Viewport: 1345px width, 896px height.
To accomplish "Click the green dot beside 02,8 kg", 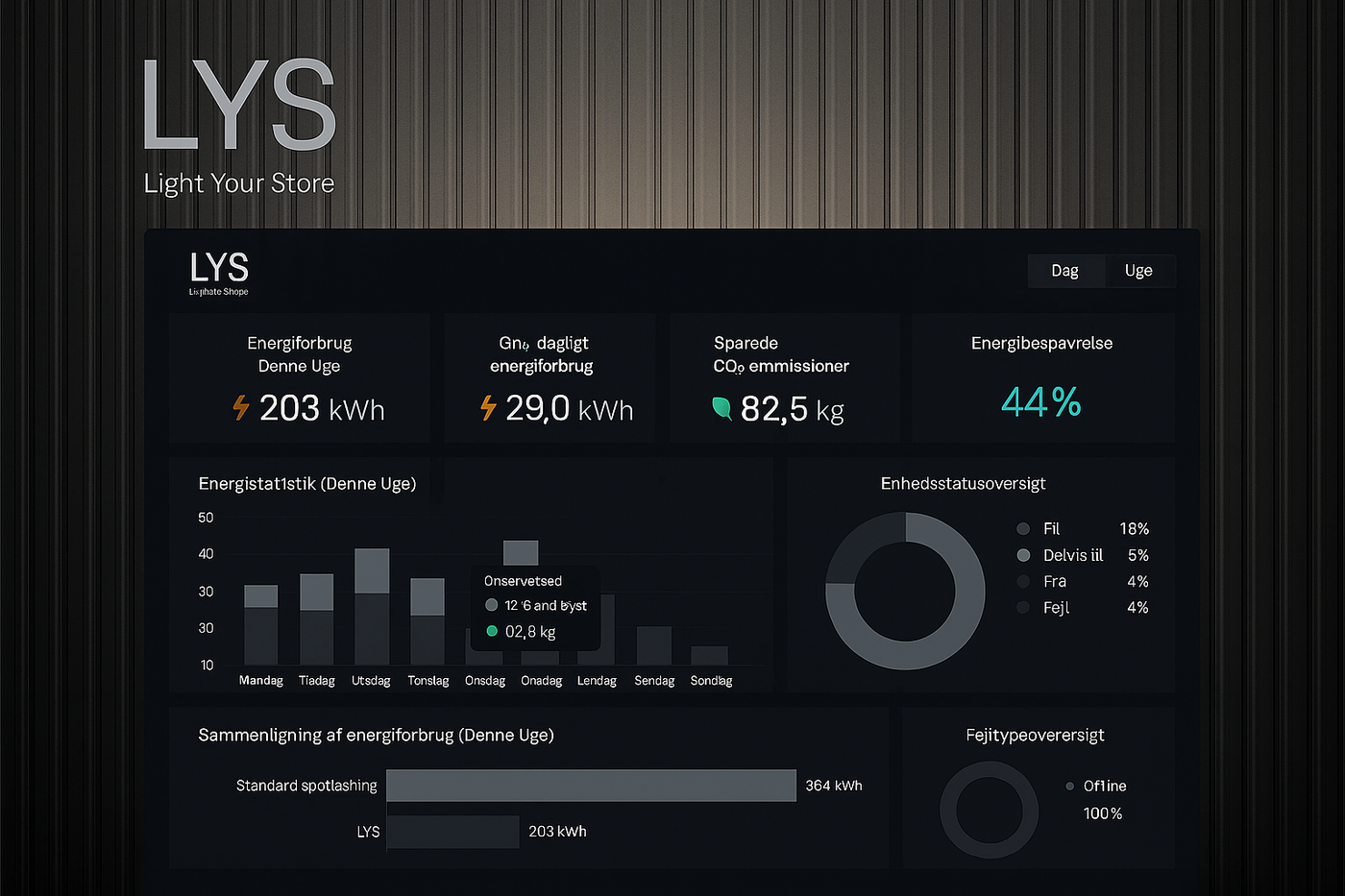I will pos(492,632).
